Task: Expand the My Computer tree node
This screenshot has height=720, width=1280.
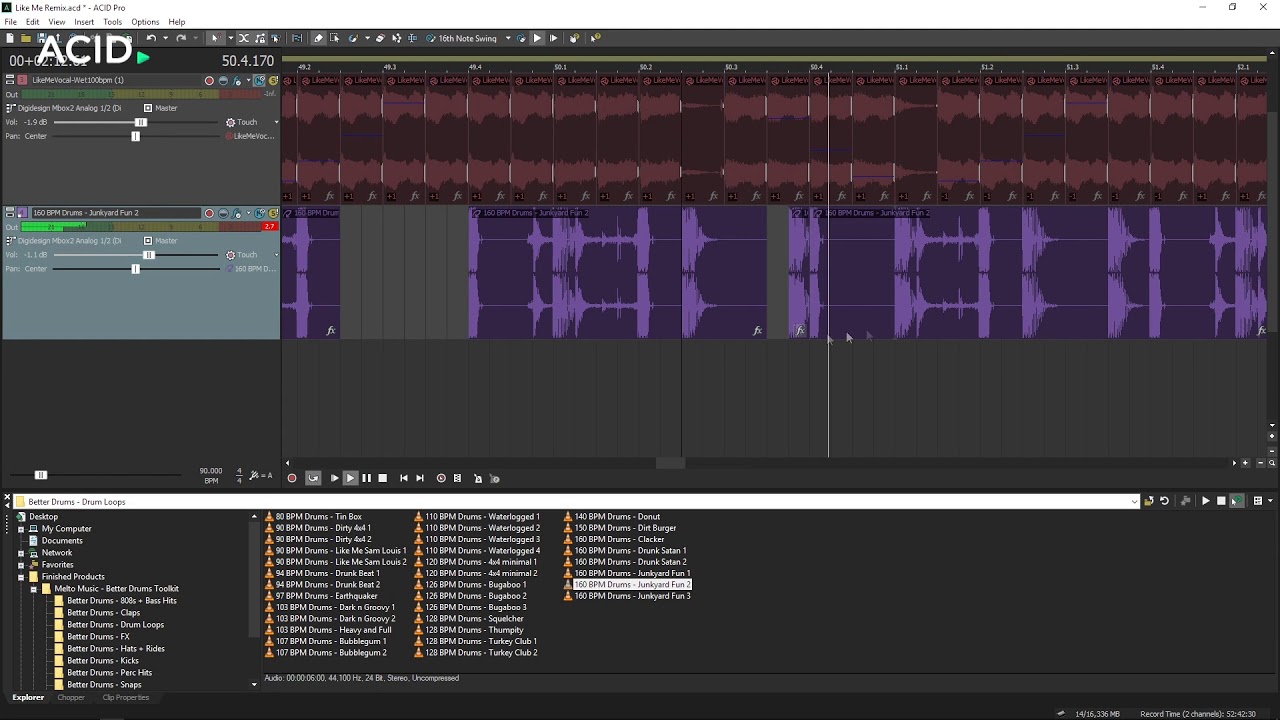Action: coord(21,529)
